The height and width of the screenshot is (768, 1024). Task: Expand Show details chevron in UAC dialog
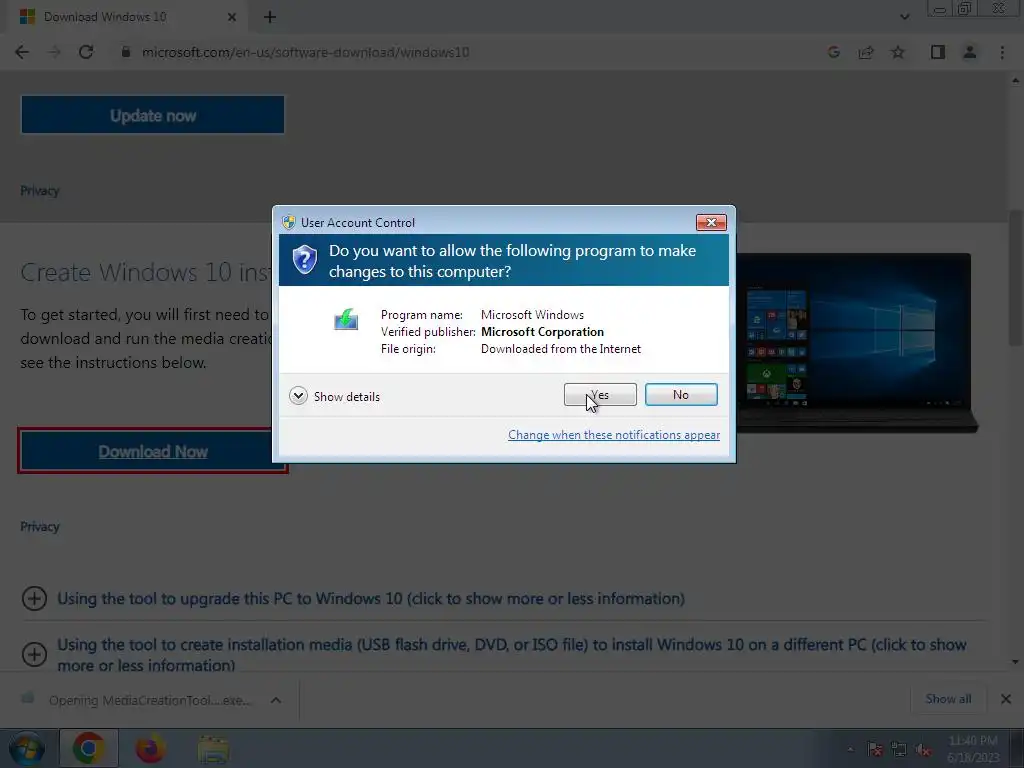click(x=298, y=396)
